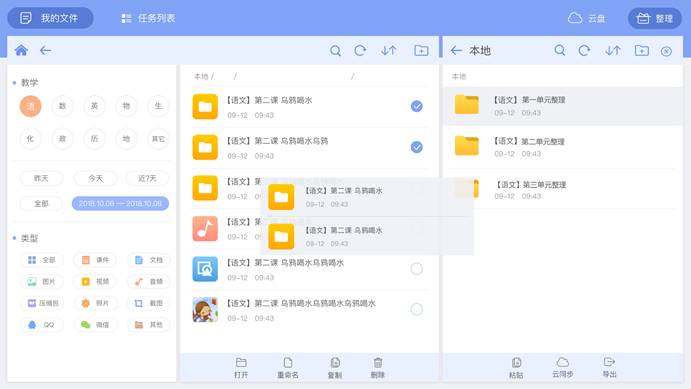This screenshot has height=389, width=691.
Task: Open sort options in left file pane
Action: (389, 51)
